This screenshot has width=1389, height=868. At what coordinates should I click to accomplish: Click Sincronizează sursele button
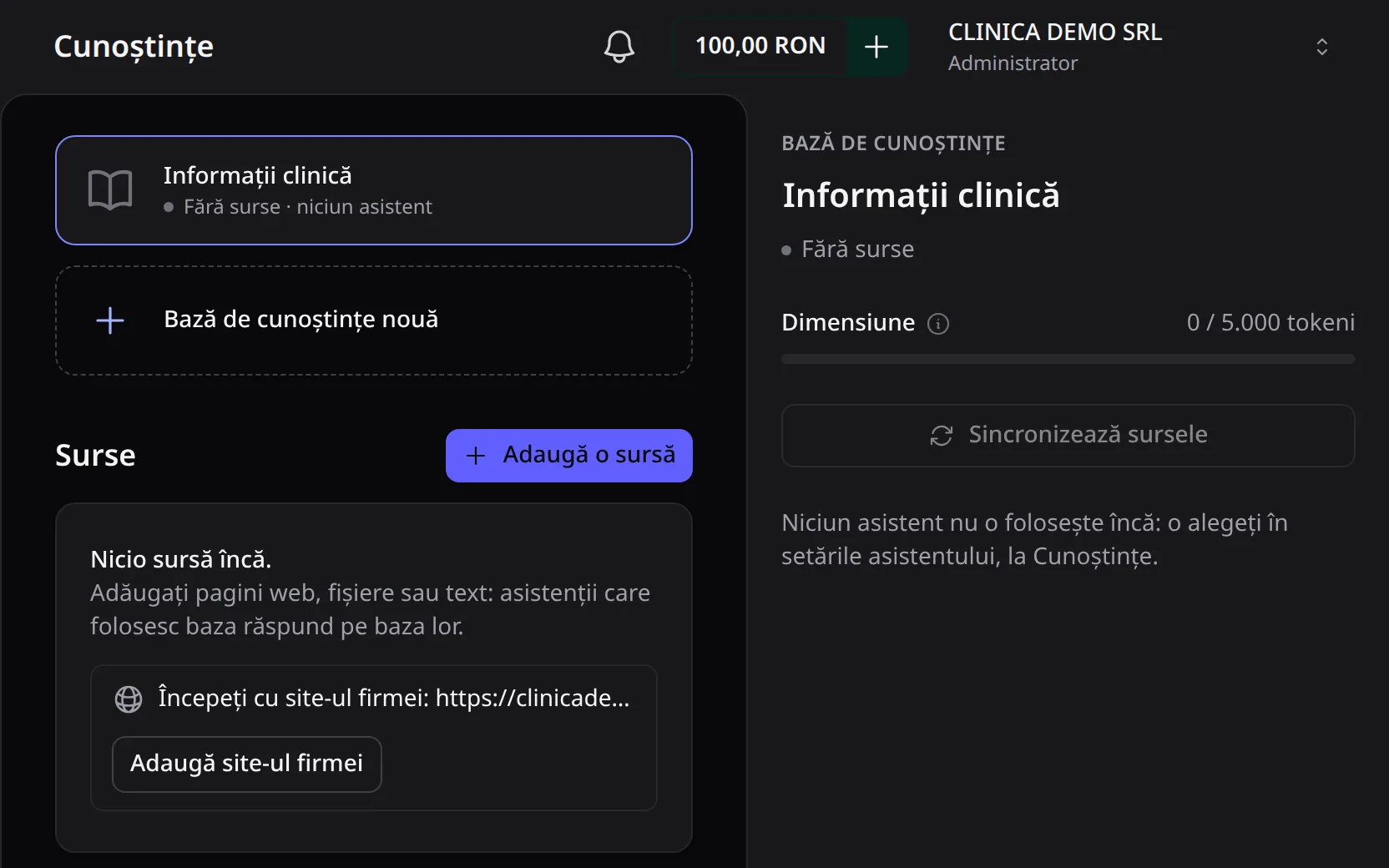tap(1068, 436)
